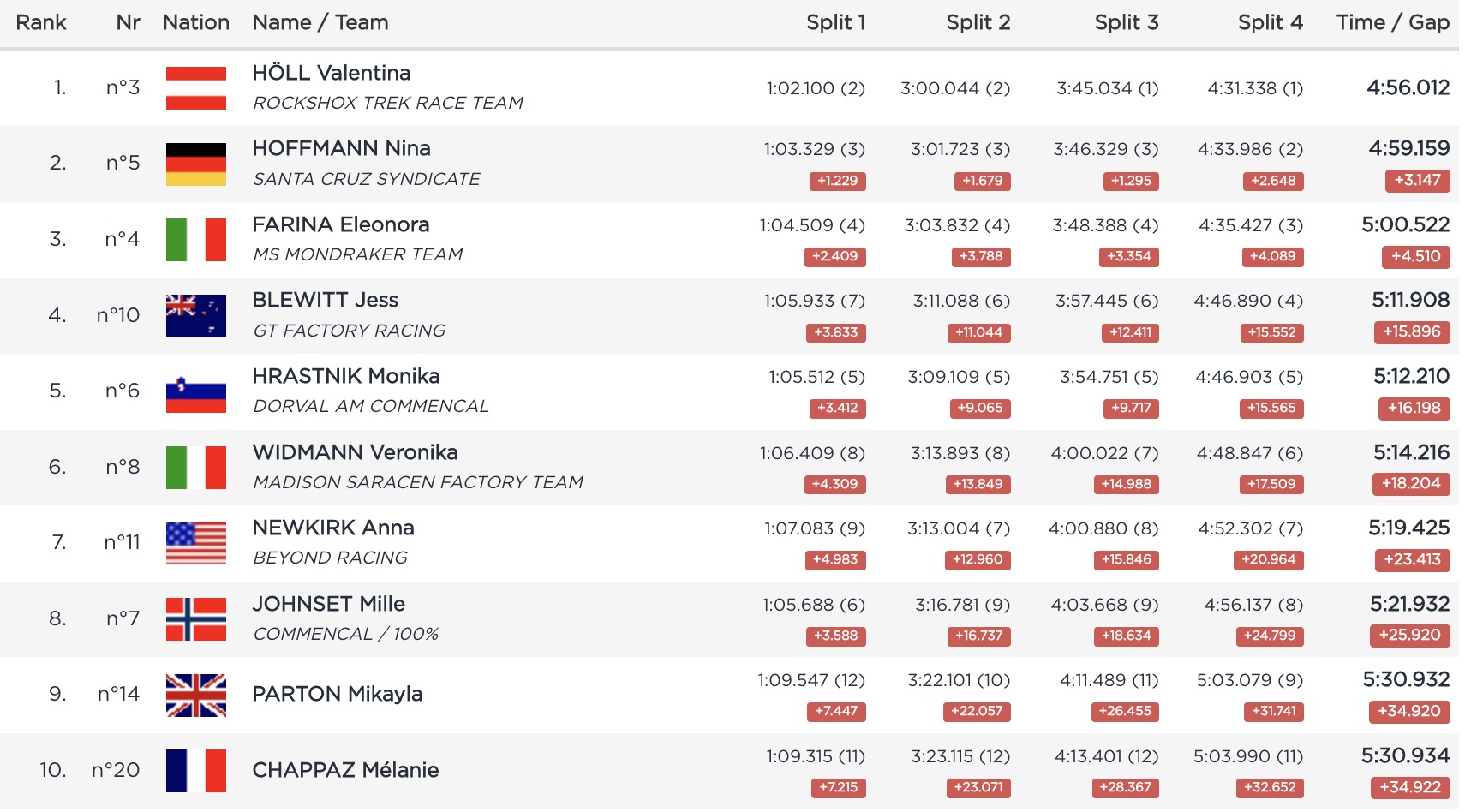Click the German flag next to Hoffmann
This screenshot has height=812, width=1465.
coord(196,164)
